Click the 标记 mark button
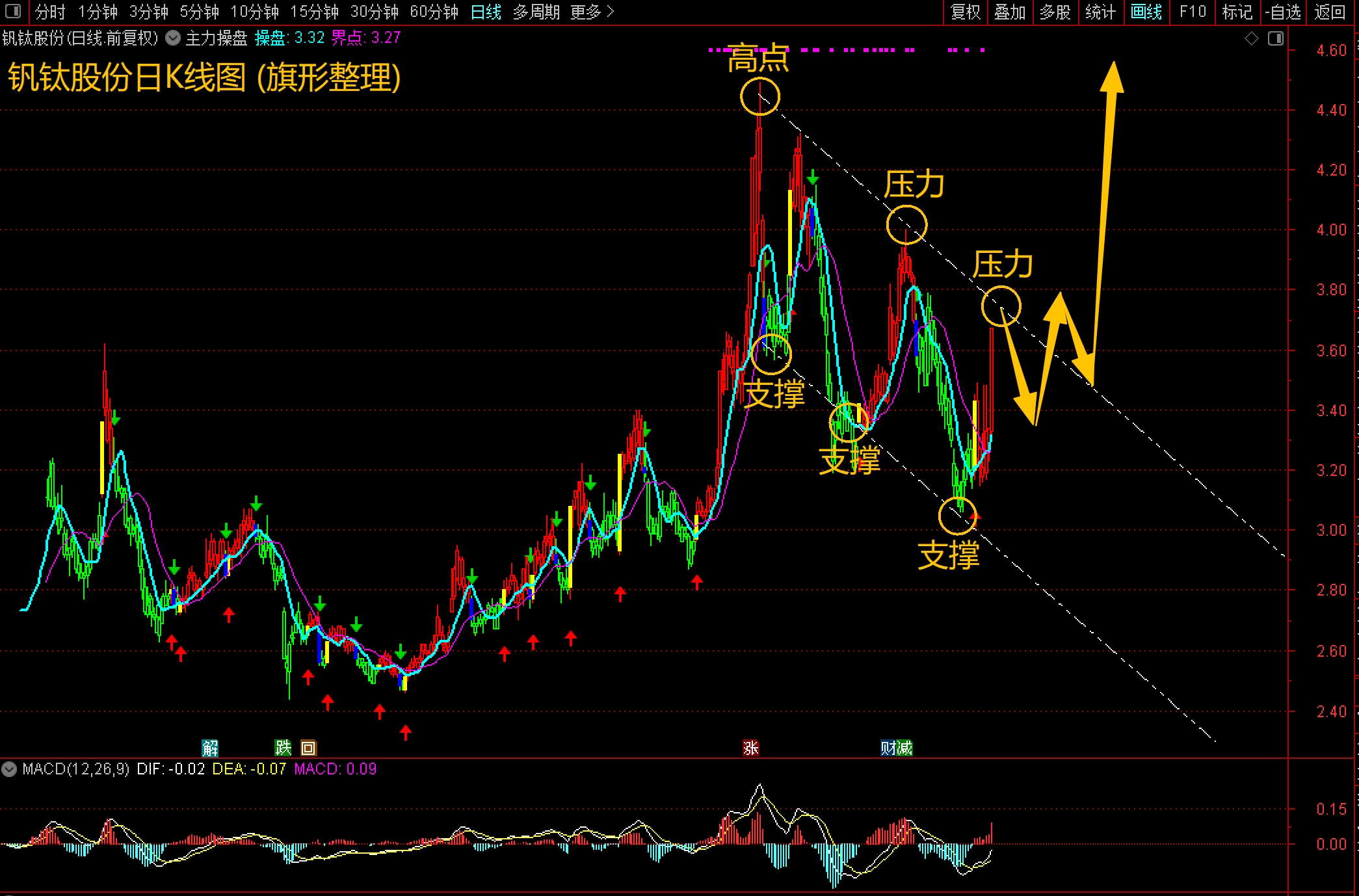The height and width of the screenshot is (896, 1359). point(1237,12)
